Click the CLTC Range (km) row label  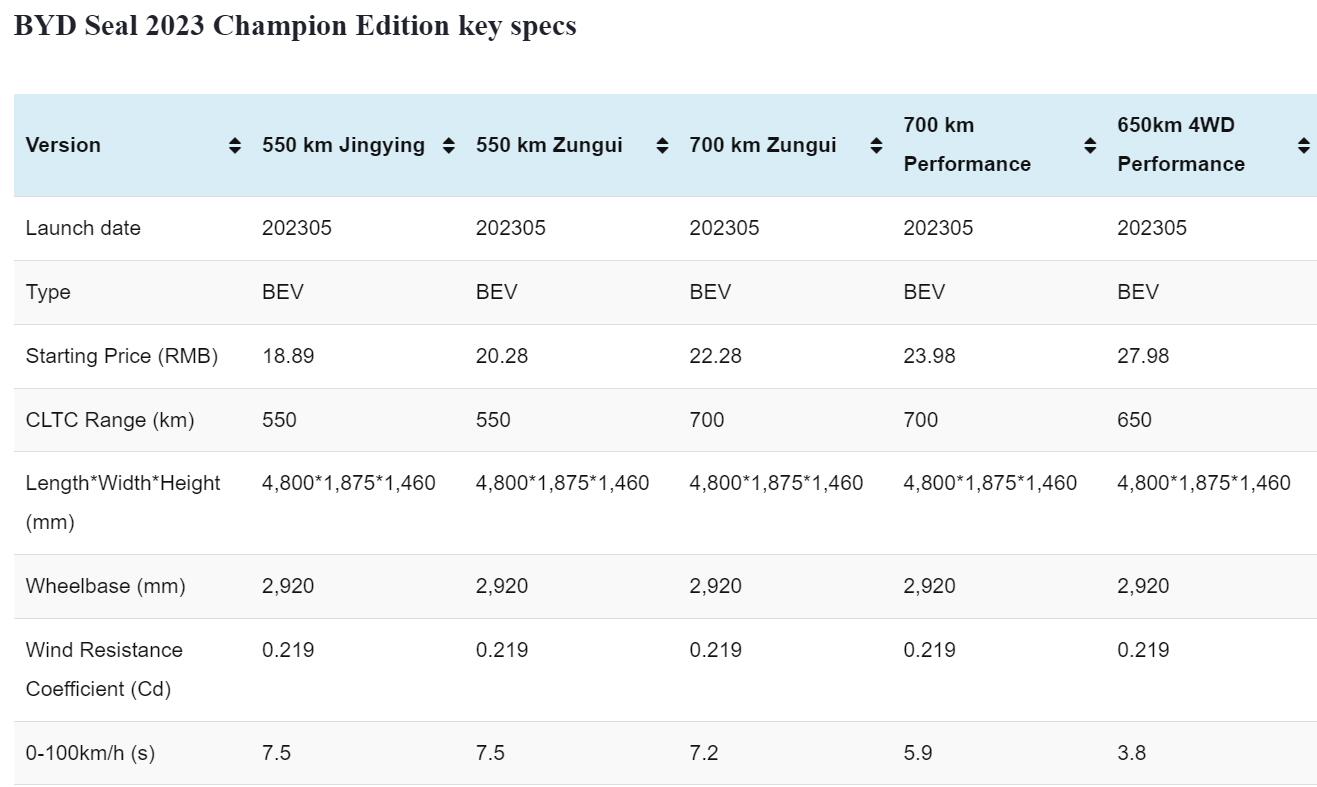(x=110, y=420)
